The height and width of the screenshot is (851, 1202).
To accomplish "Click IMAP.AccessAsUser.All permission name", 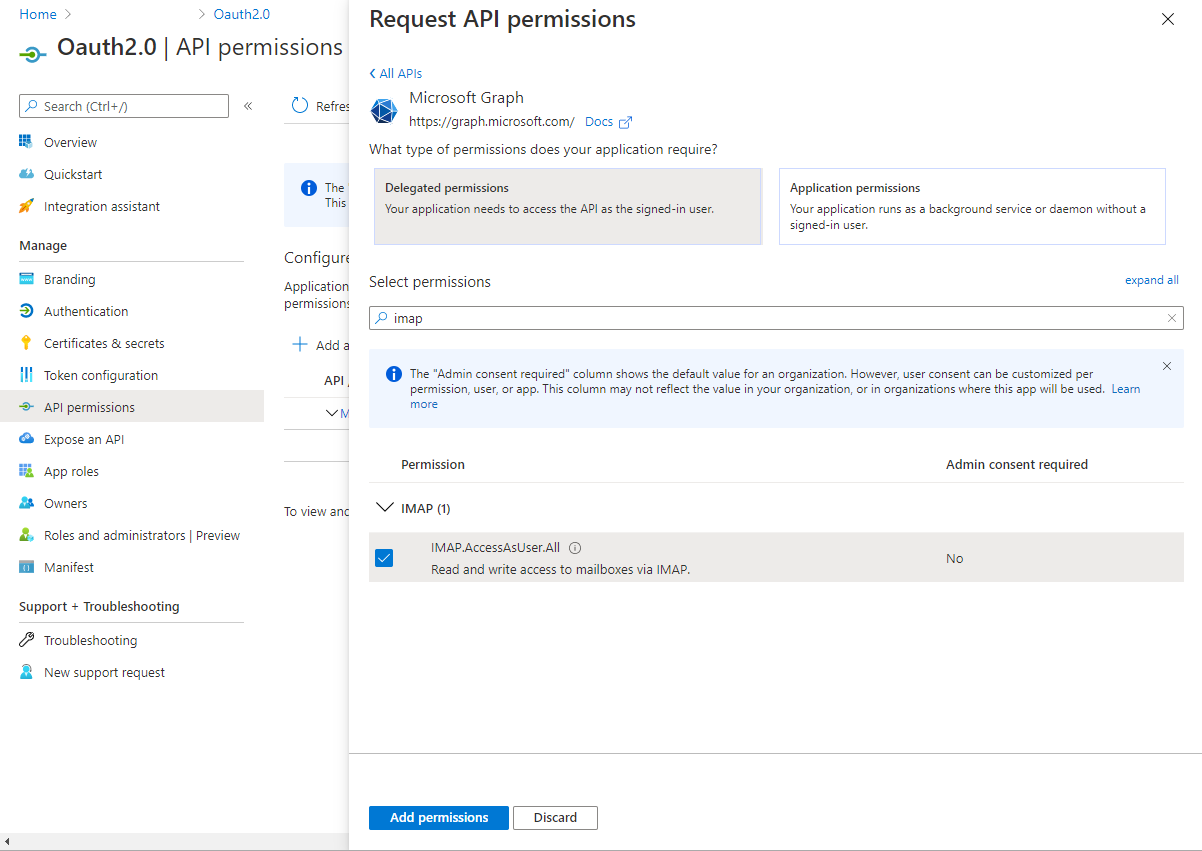I will coord(495,548).
